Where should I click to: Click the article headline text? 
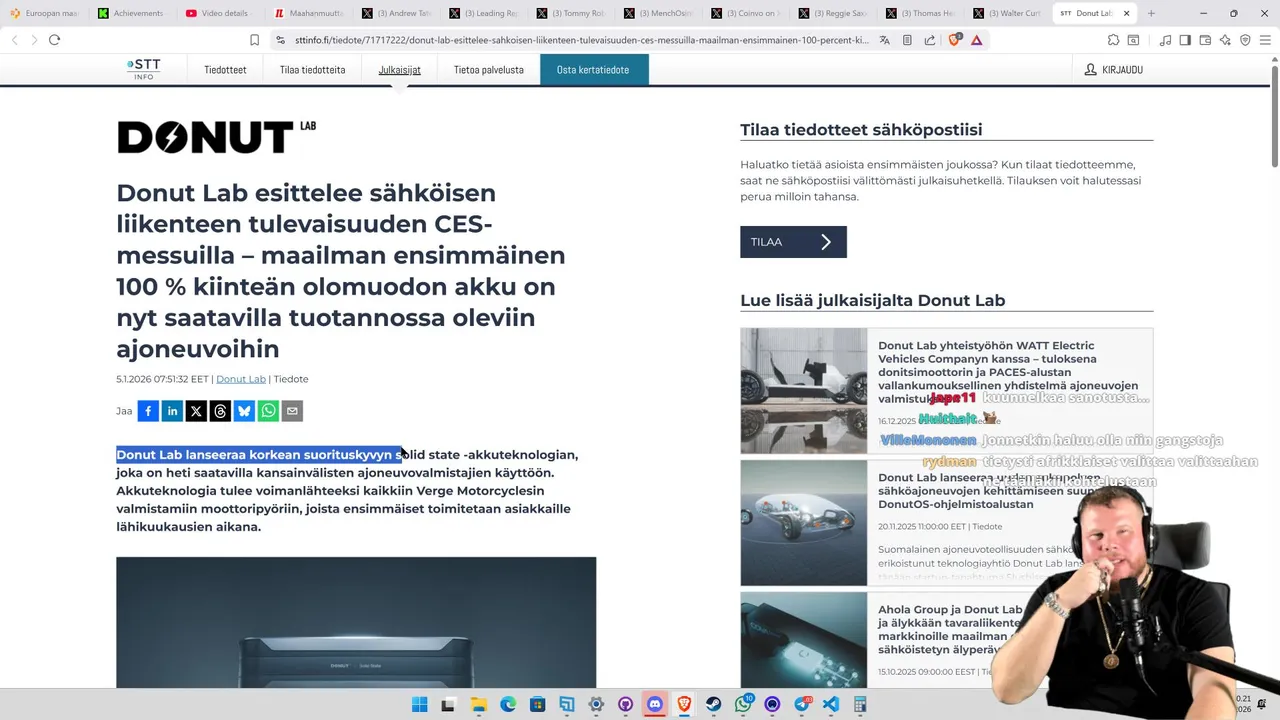340,270
